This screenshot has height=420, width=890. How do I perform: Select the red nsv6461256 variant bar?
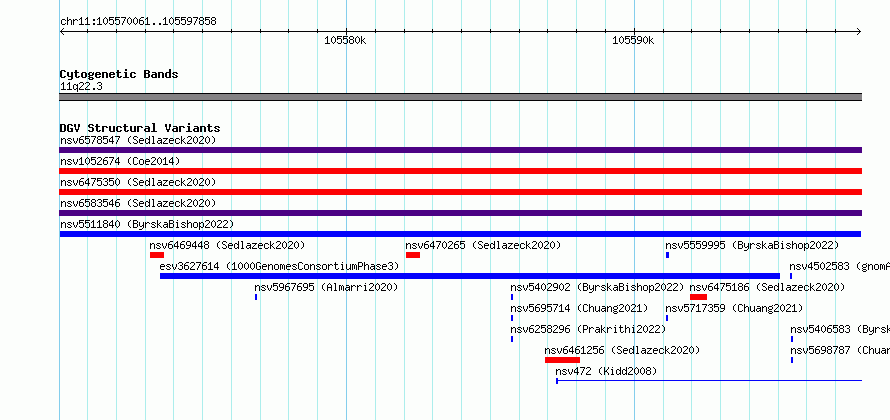(562, 360)
